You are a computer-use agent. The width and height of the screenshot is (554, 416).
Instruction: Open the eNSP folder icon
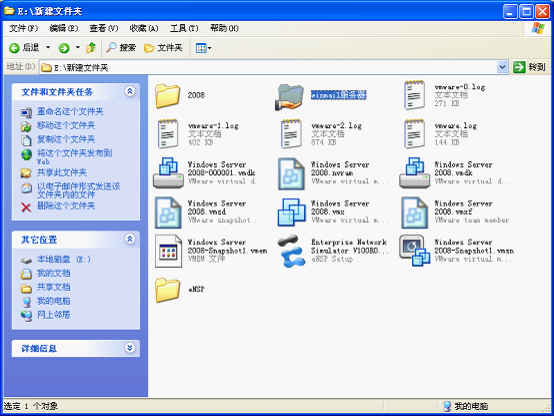pyautogui.click(x=167, y=290)
